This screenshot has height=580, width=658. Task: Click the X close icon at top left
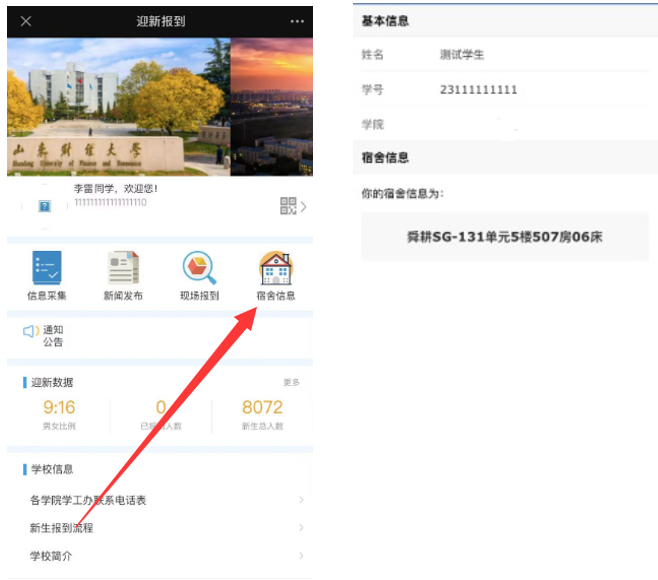tap(26, 21)
